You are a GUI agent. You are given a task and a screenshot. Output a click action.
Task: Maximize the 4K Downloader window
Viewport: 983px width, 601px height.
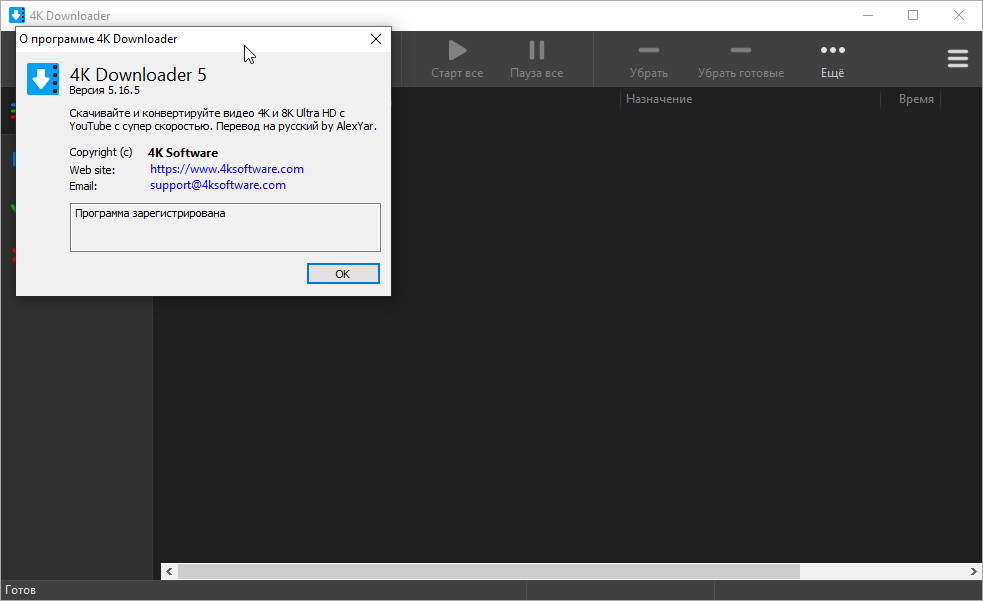(913, 15)
